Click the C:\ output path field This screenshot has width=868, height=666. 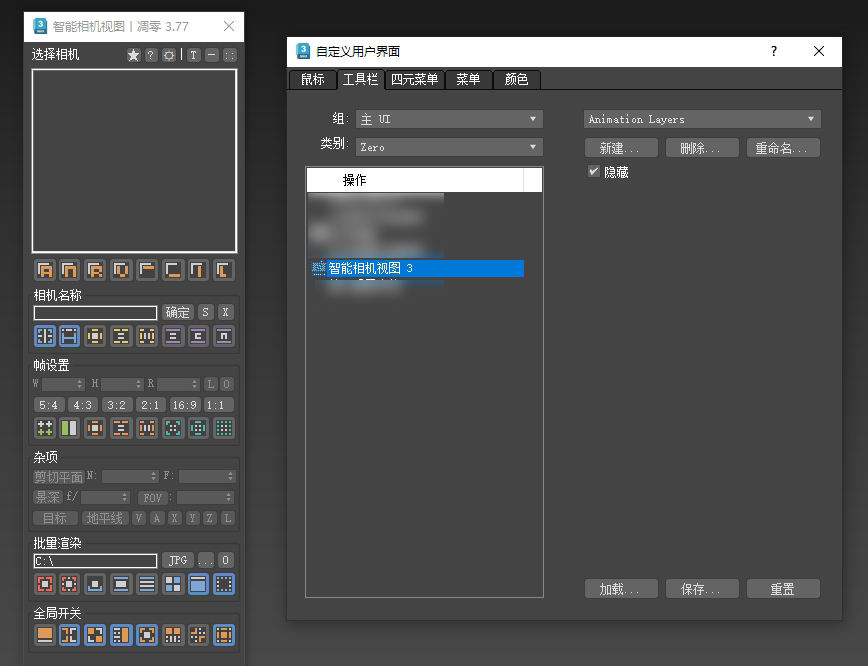[95, 561]
